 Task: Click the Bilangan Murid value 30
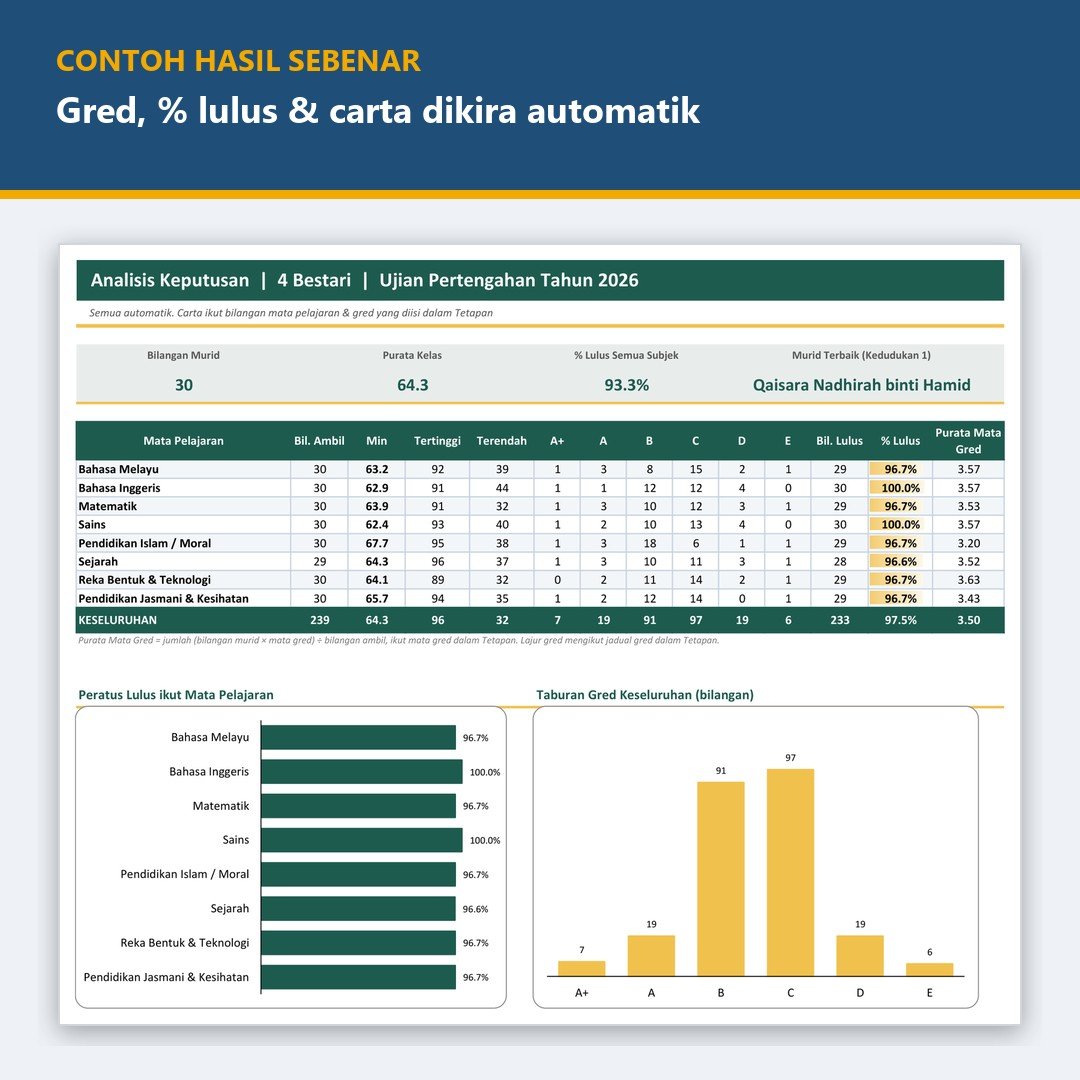(x=184, y=385)
